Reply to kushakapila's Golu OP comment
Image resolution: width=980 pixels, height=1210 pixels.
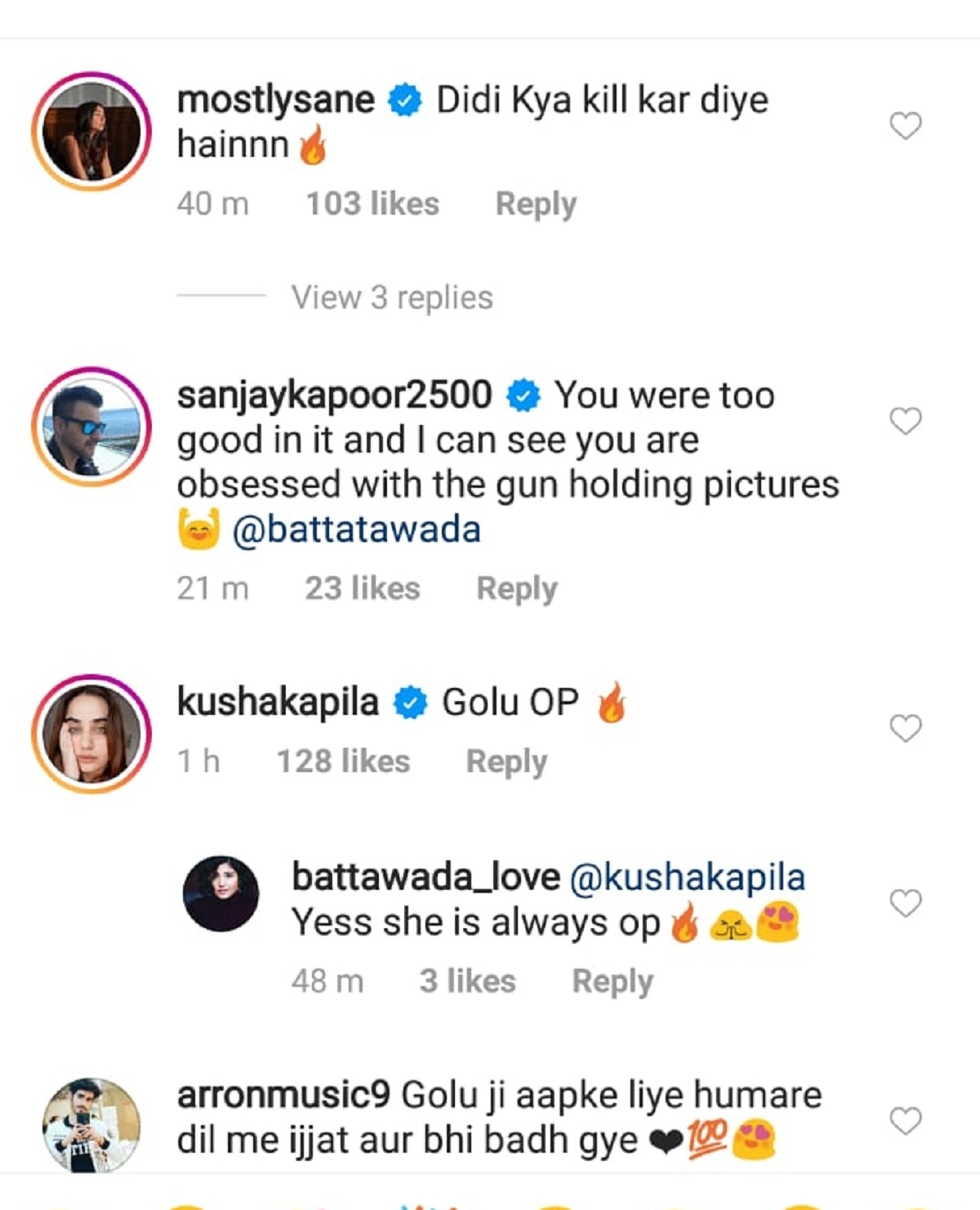click(506, 761)
